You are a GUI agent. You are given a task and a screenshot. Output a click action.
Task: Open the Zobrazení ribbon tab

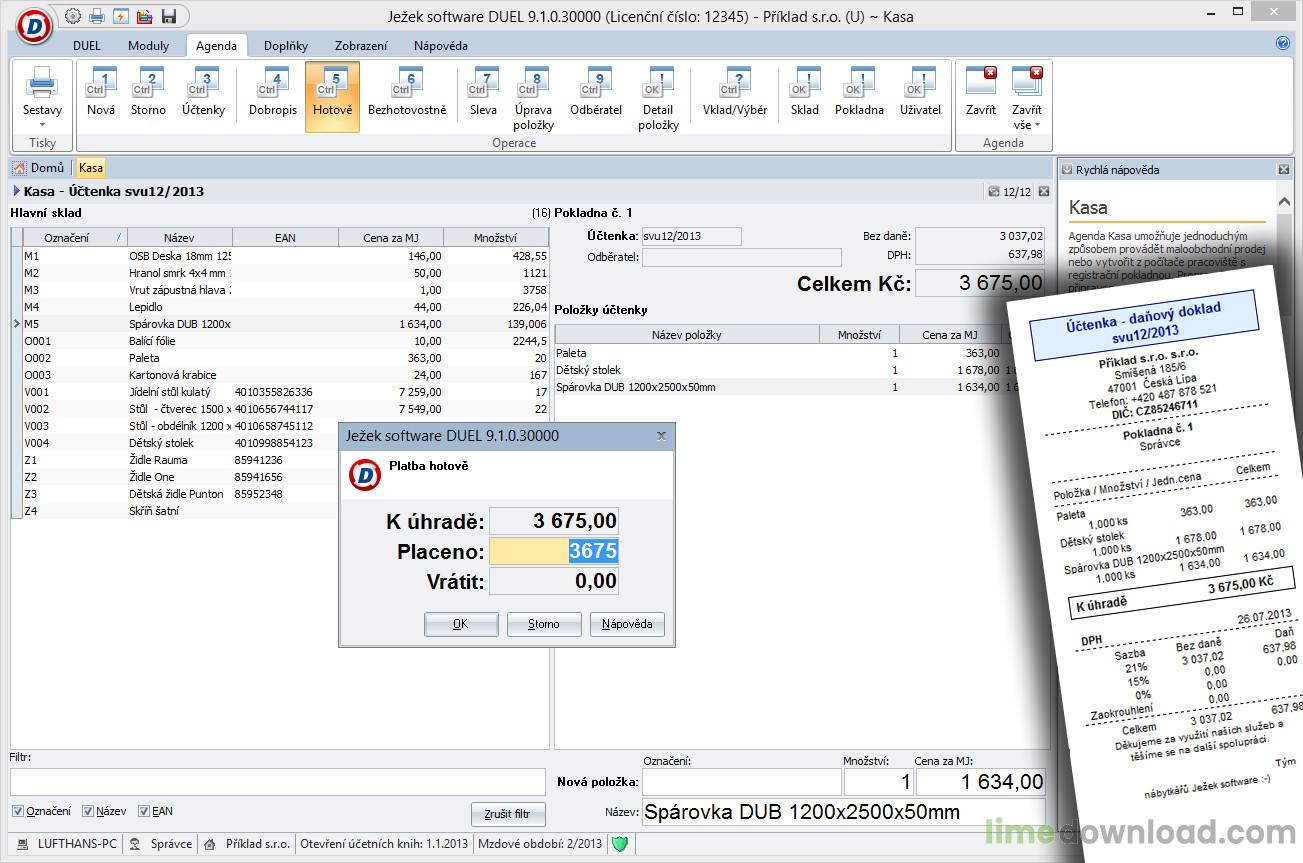click(361, 45)
